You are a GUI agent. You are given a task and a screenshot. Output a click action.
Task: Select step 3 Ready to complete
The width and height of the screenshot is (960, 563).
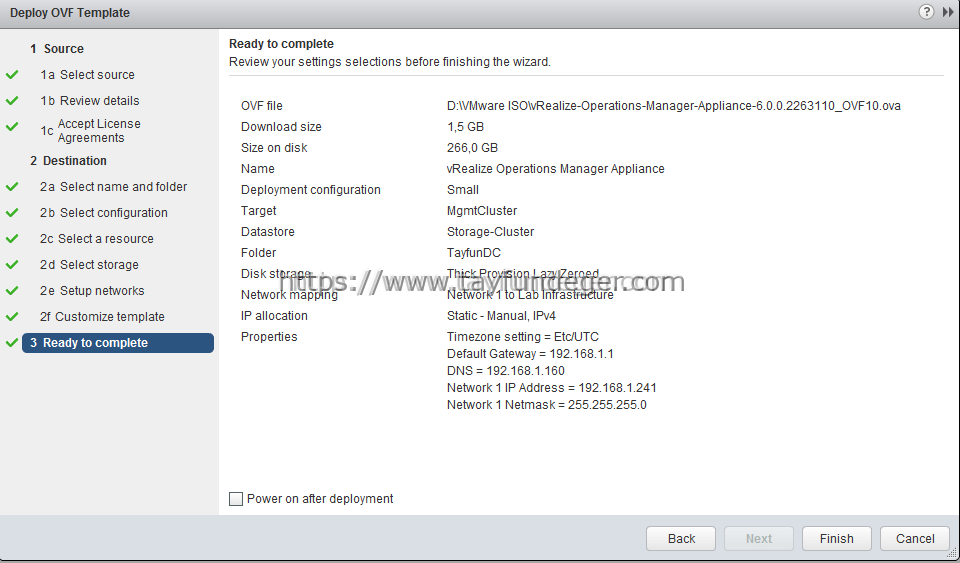118,343
